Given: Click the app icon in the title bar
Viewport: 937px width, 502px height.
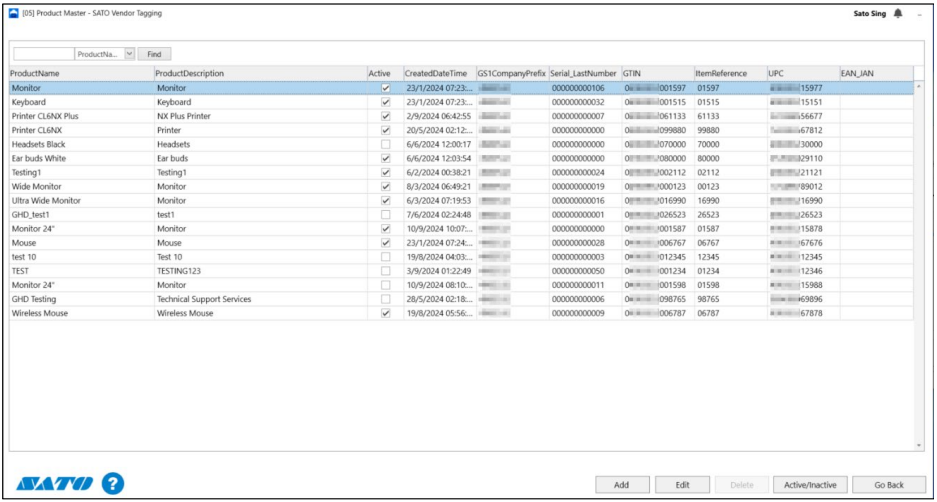Looking at the screenshot, I should tap(13, 13).
